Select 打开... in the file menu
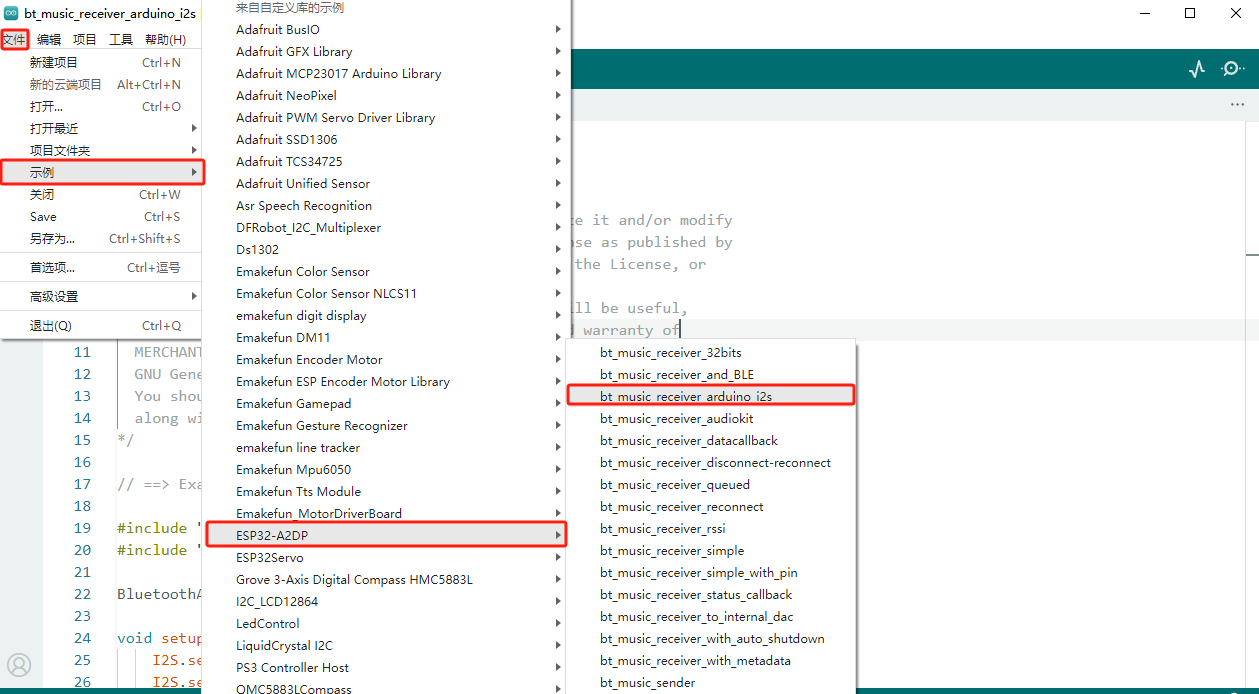The width and height of the screenshot is (1259, 694). (x=101, y=106)
